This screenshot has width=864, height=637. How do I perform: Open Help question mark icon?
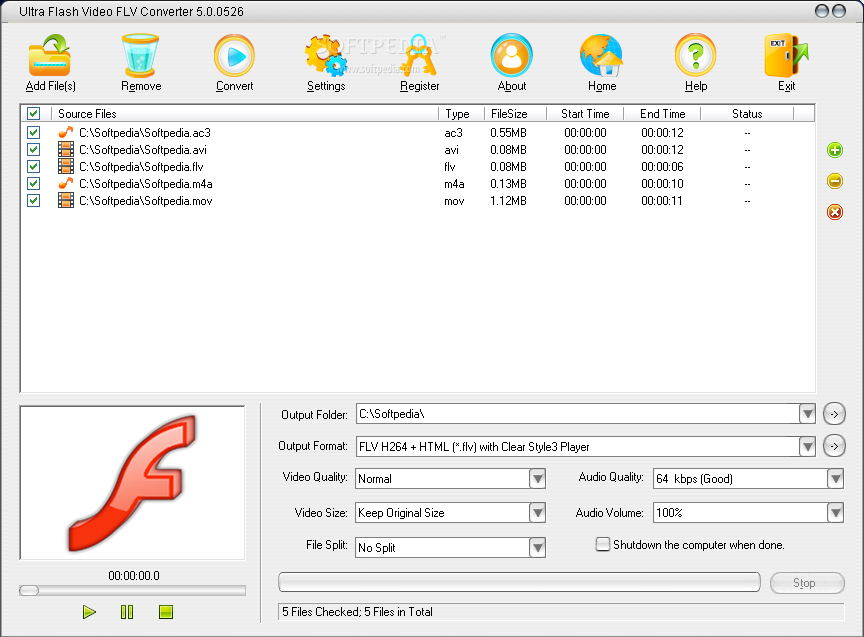click(695, 55)
